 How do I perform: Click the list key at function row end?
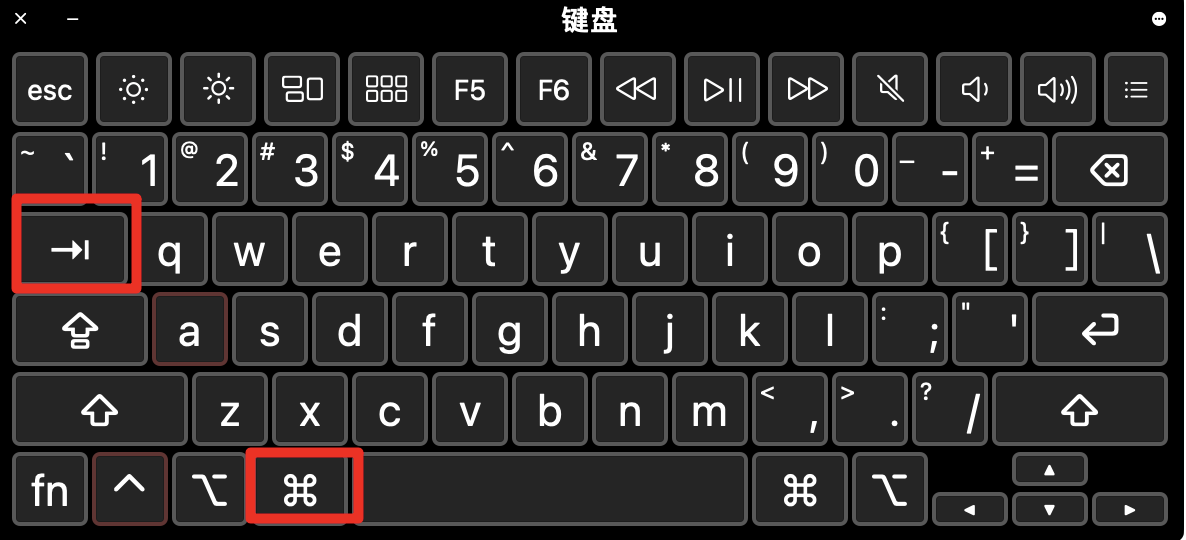pos(1136,89)
